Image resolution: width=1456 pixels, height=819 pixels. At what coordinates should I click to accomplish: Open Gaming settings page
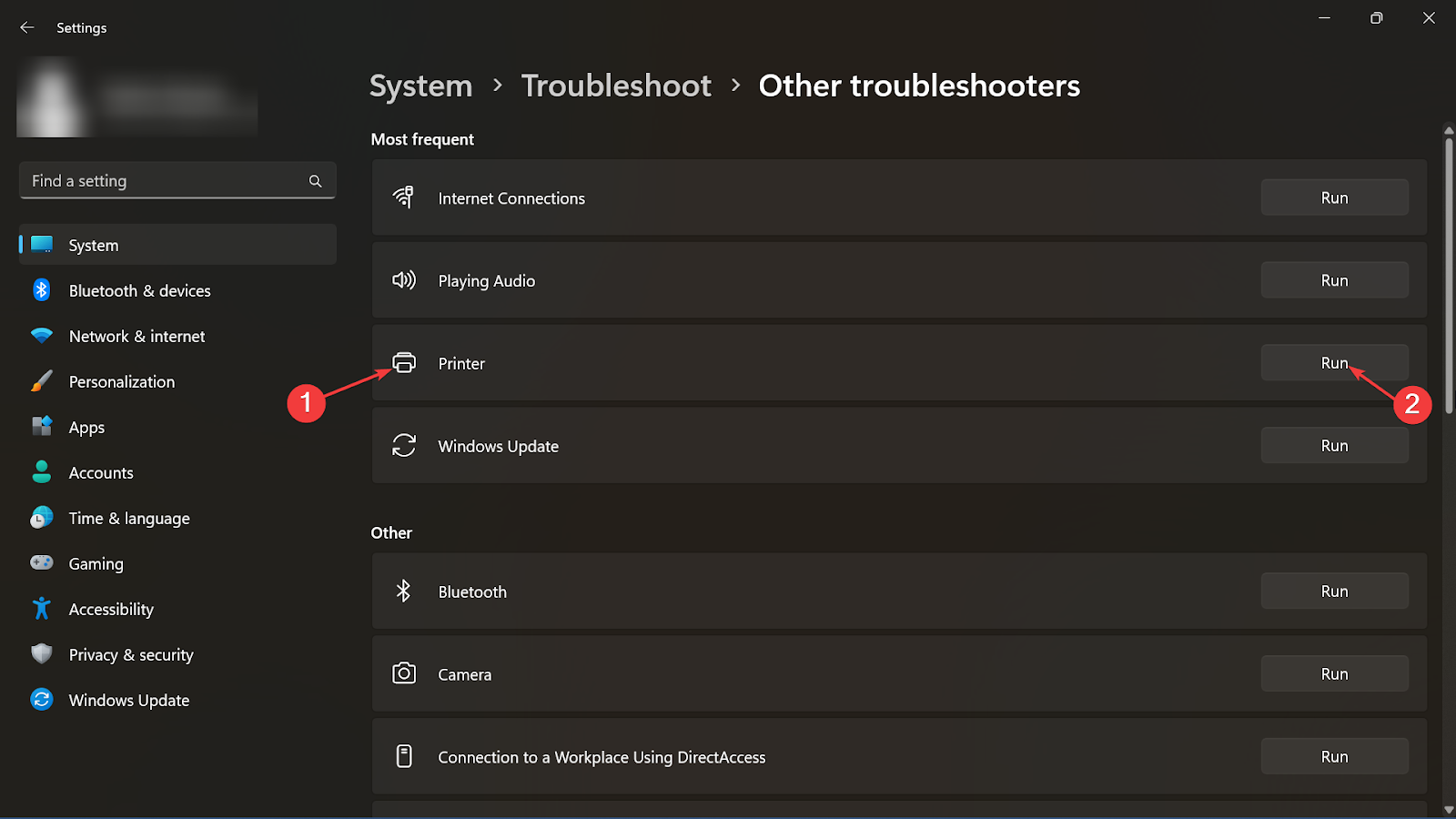177,563
